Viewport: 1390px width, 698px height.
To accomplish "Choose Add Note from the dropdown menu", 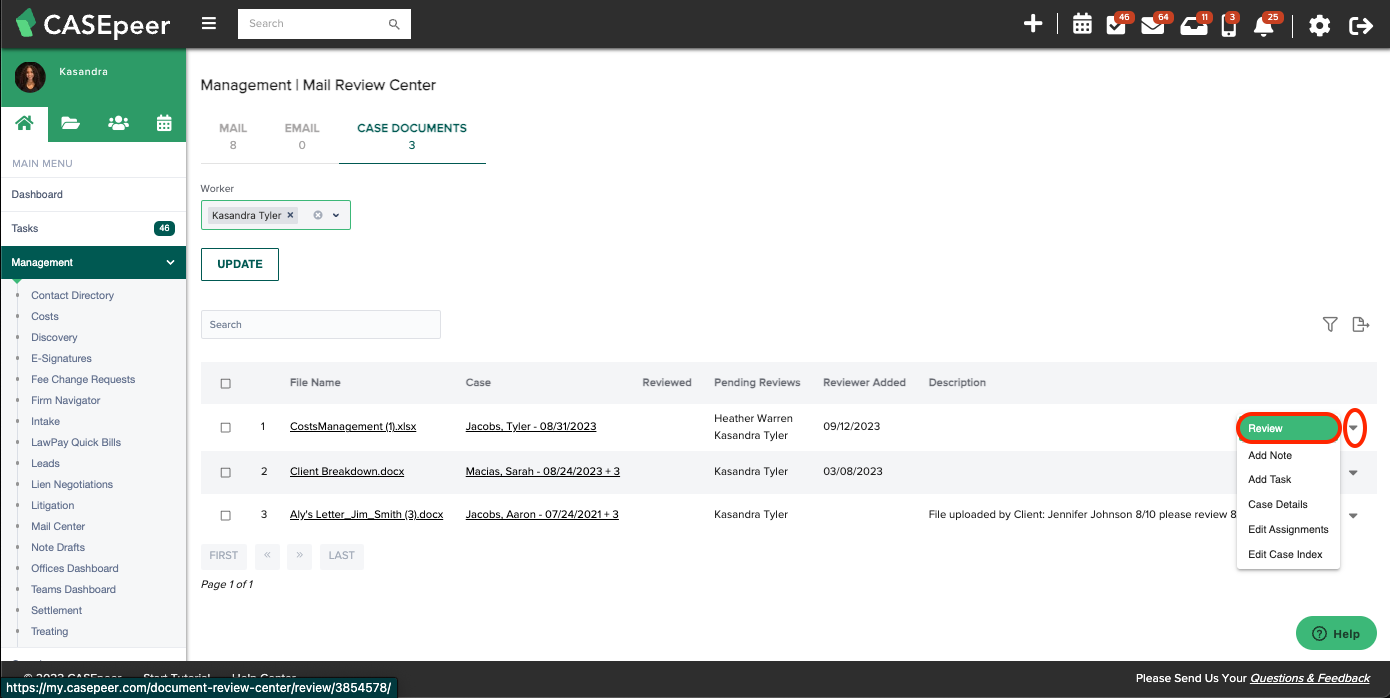I will tap(1288, 455).
